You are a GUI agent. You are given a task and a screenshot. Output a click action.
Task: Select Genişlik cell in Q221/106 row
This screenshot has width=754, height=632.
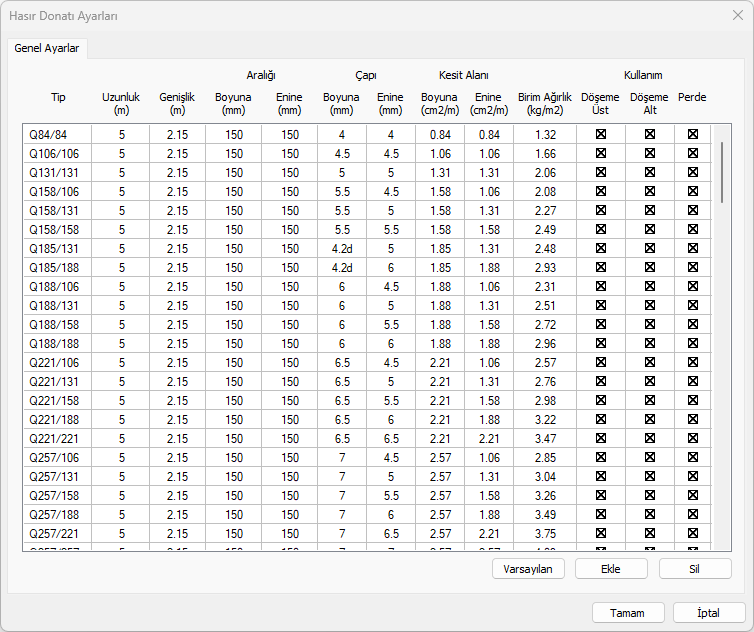pyautogui.click(x=177, y=362)
